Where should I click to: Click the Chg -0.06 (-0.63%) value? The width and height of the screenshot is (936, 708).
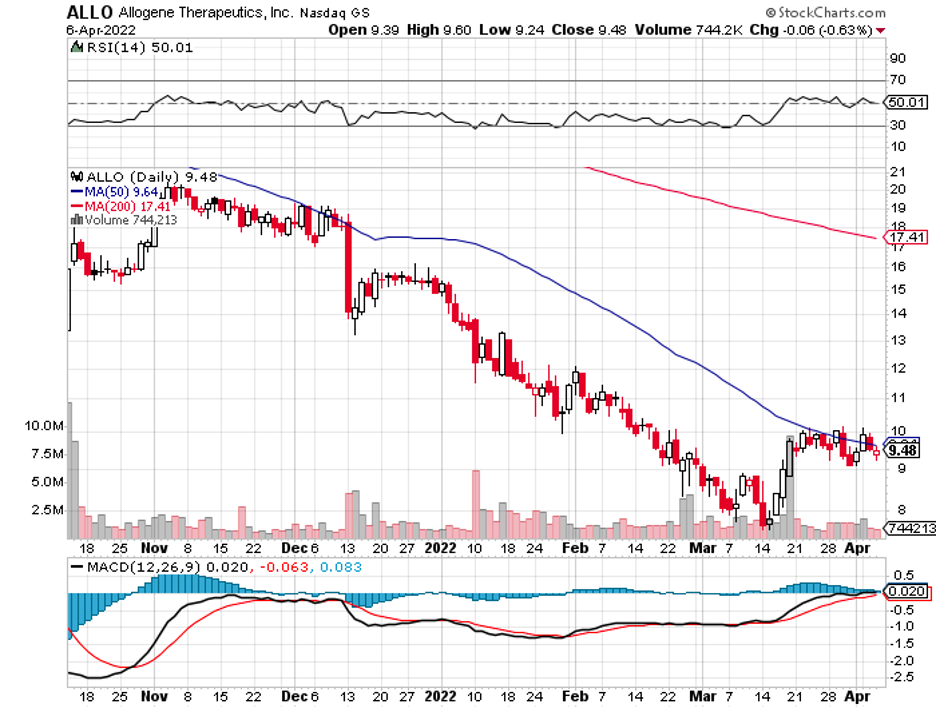(x=811, y=30)
